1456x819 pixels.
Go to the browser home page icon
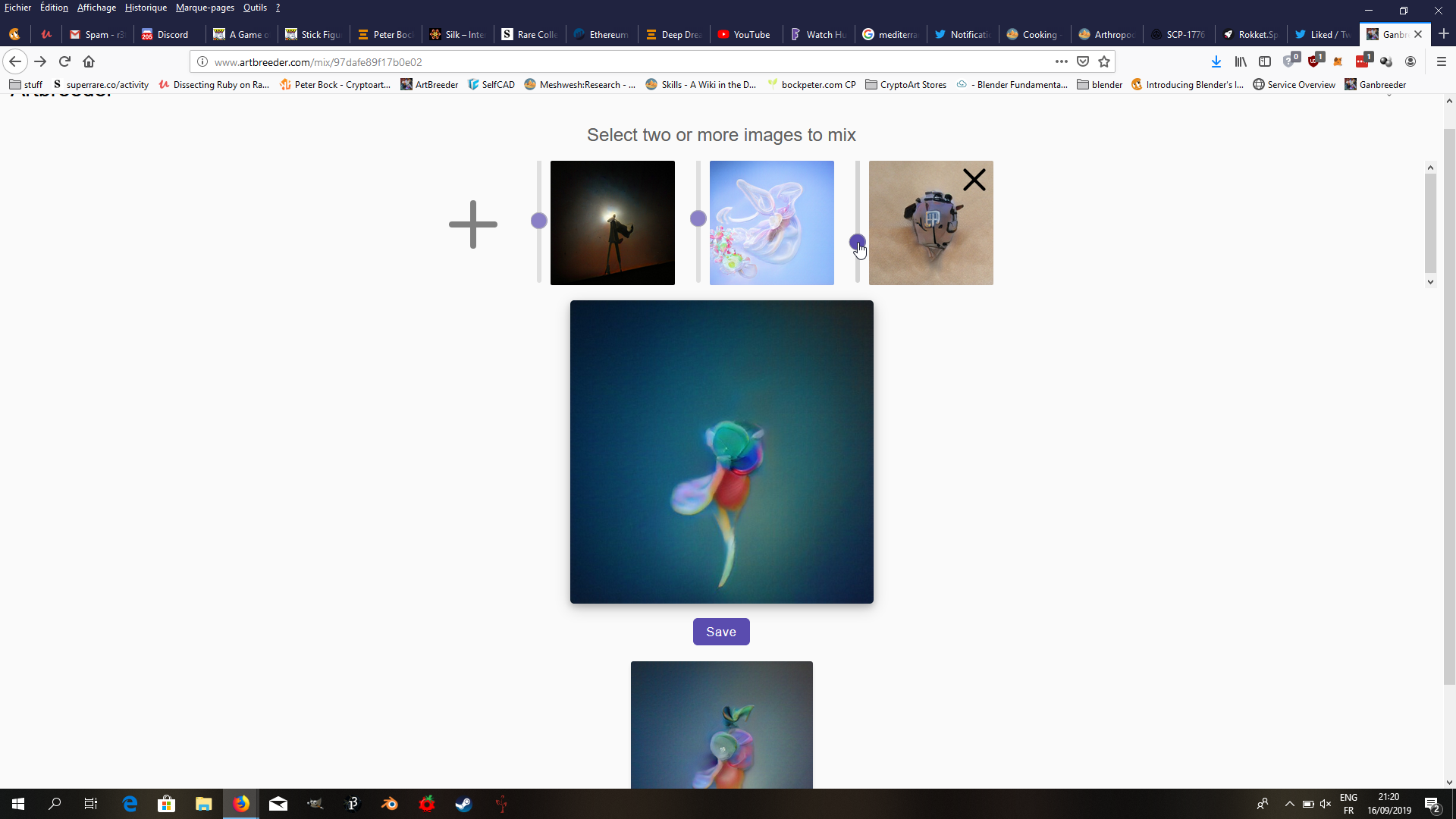tap(89, 61)
